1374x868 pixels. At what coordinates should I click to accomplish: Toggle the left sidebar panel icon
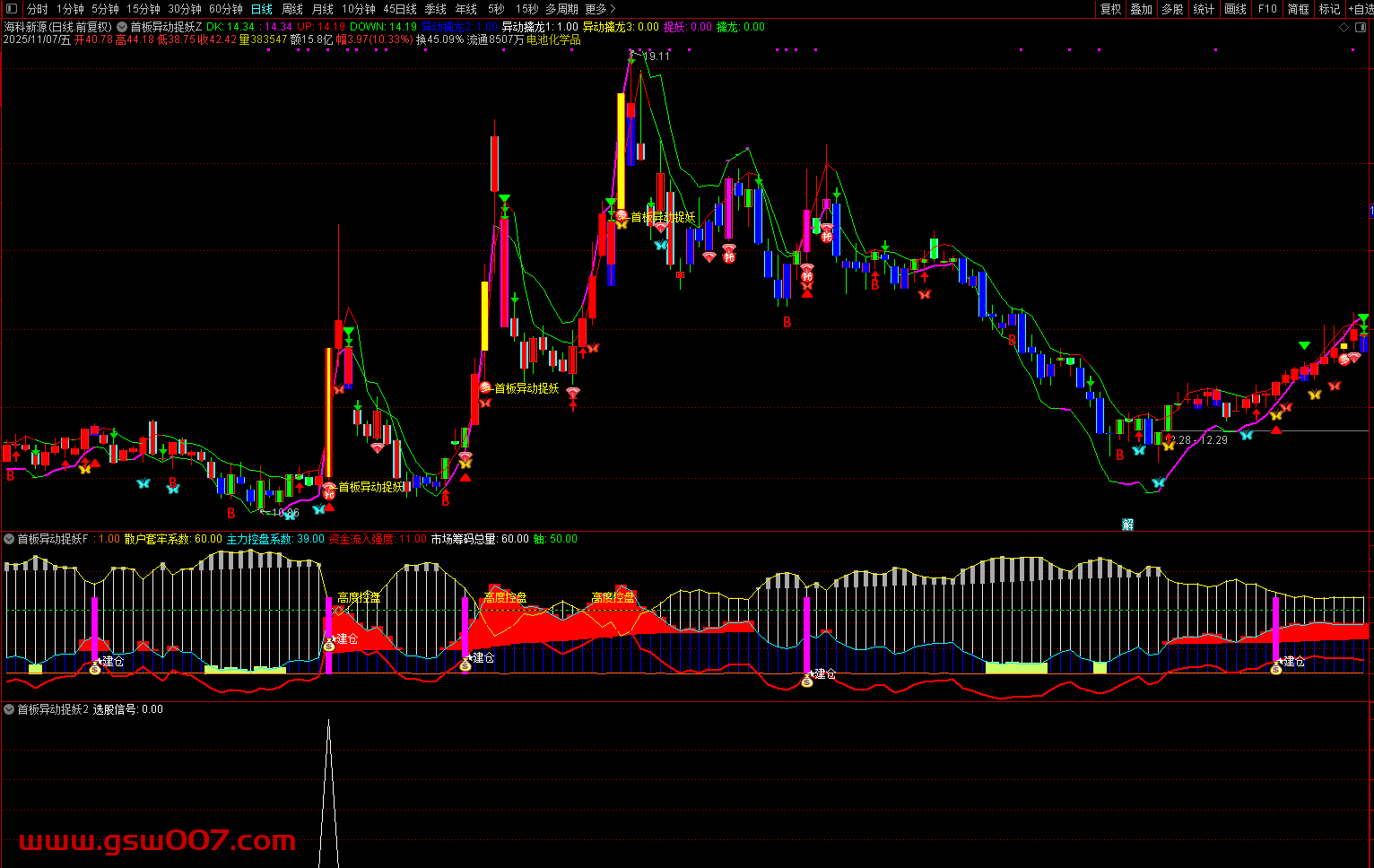pos(12,9)
